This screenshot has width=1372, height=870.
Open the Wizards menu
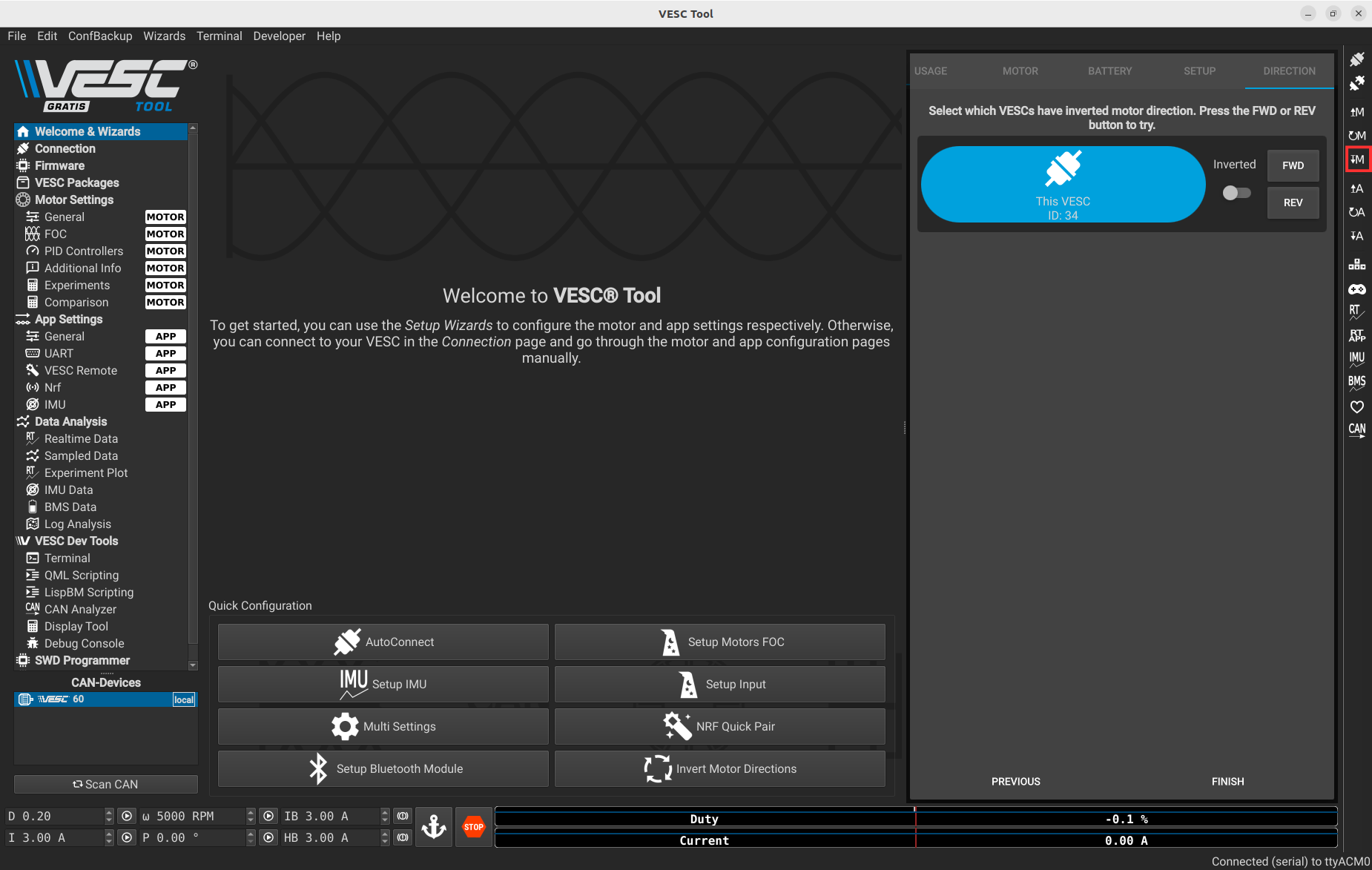(164, 36)
